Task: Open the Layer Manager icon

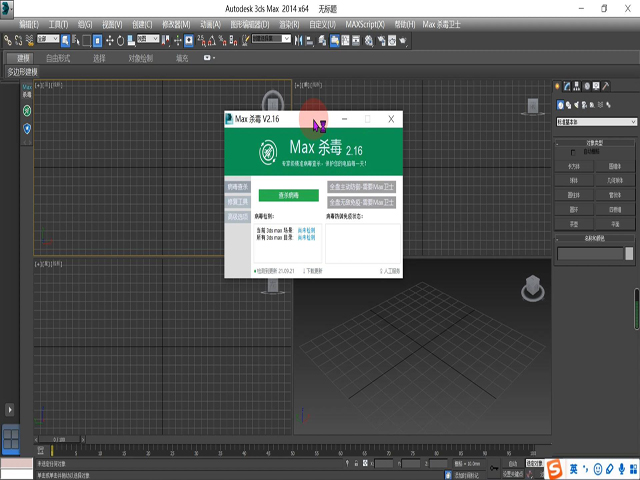Action: [x=322, y=40]
